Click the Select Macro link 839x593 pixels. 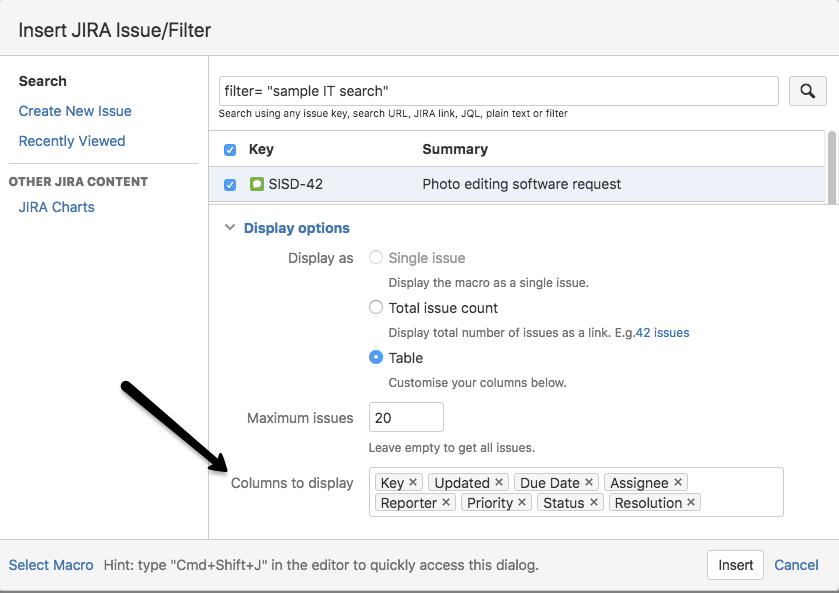point(51,565)
